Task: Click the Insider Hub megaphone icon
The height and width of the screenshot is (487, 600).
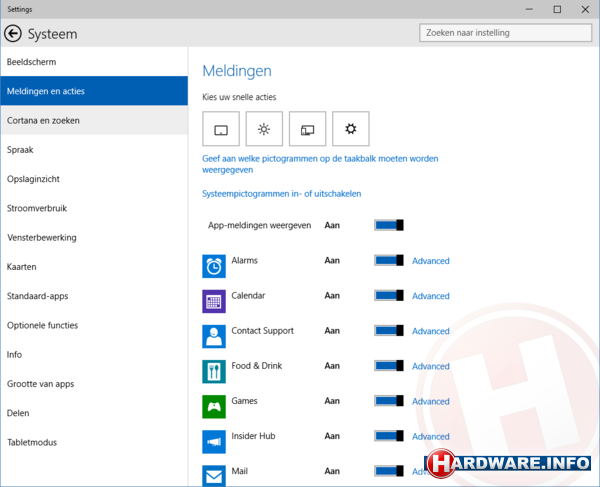Action: 214,441
